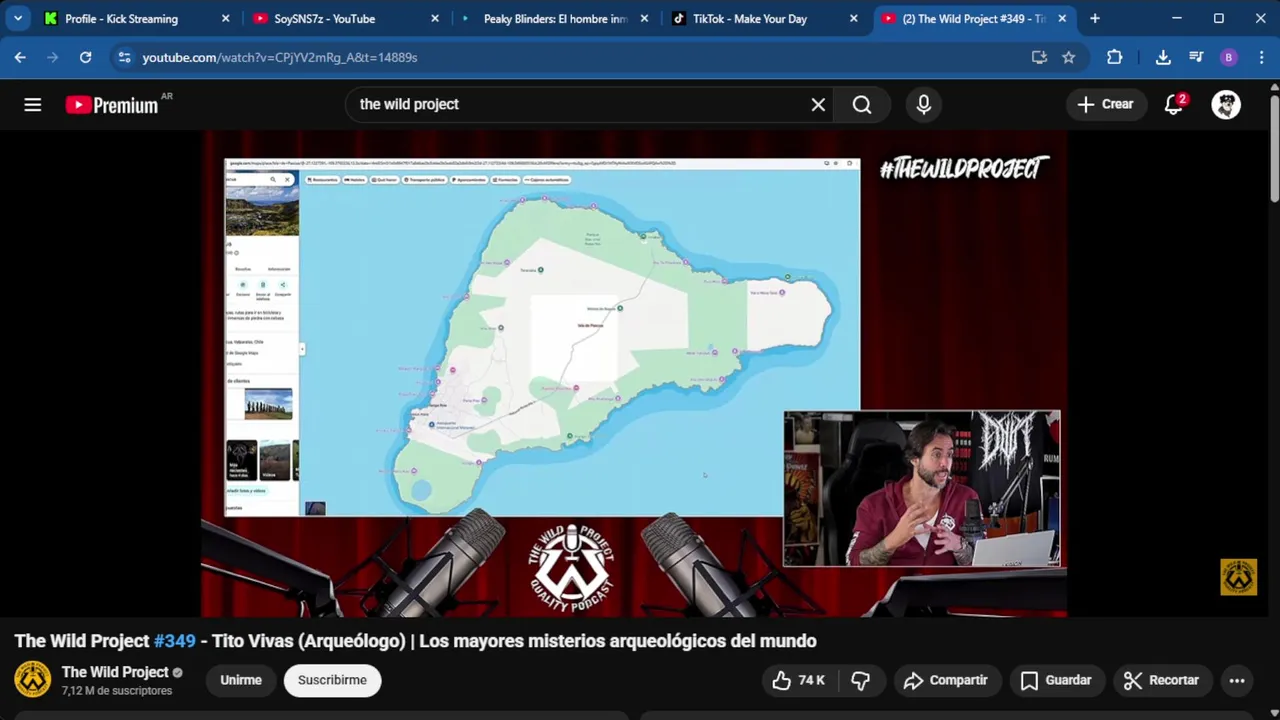1280x720 pixels.
Task: Click the address bar URL
Action: click(x=280, y=57)
